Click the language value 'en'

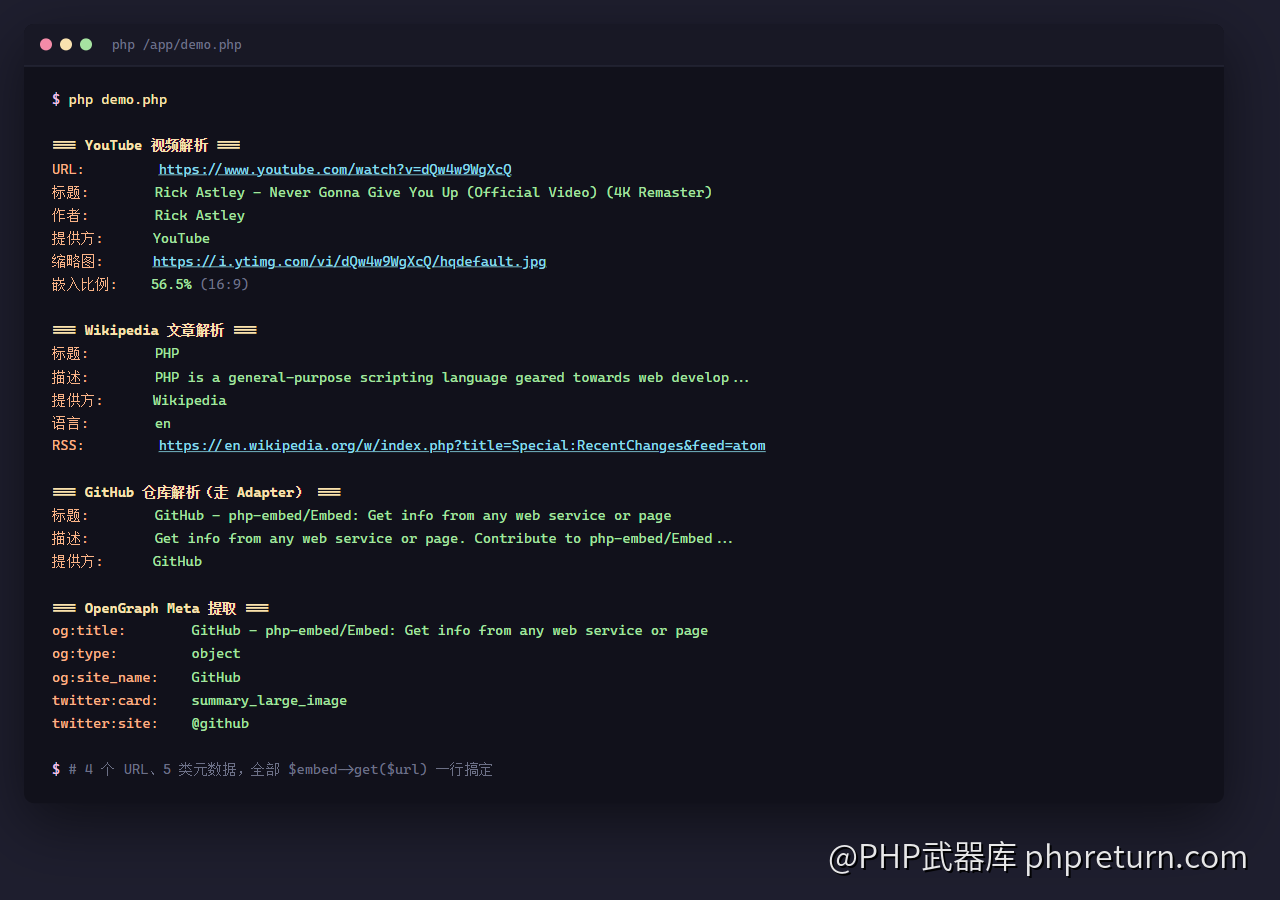[163, 424]
